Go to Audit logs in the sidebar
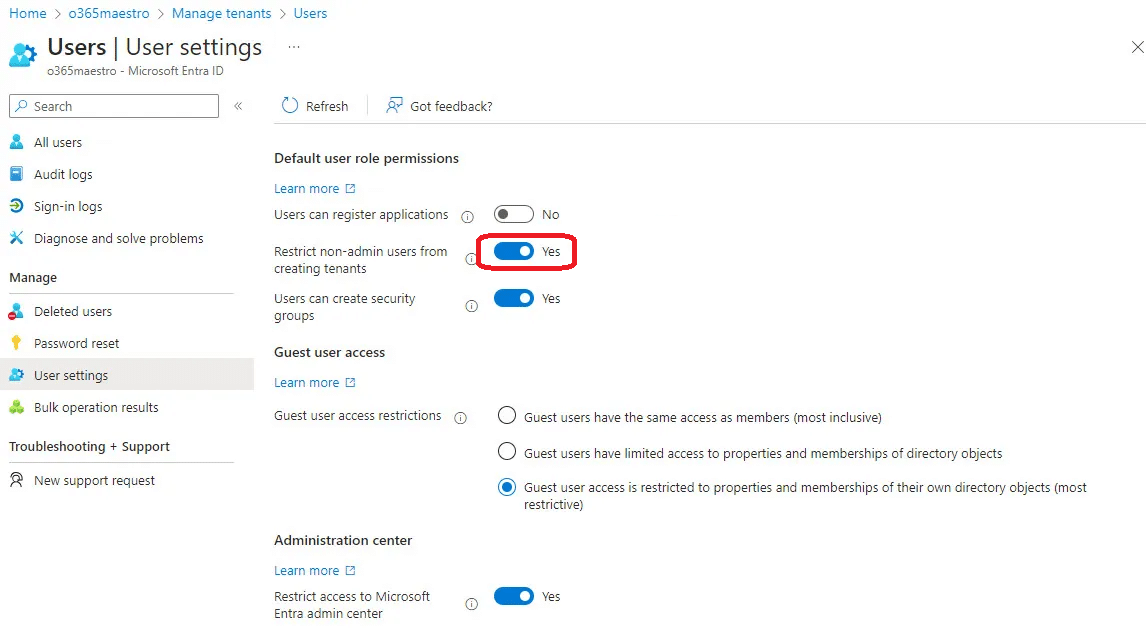1146x631 pixels. (63, 174)
